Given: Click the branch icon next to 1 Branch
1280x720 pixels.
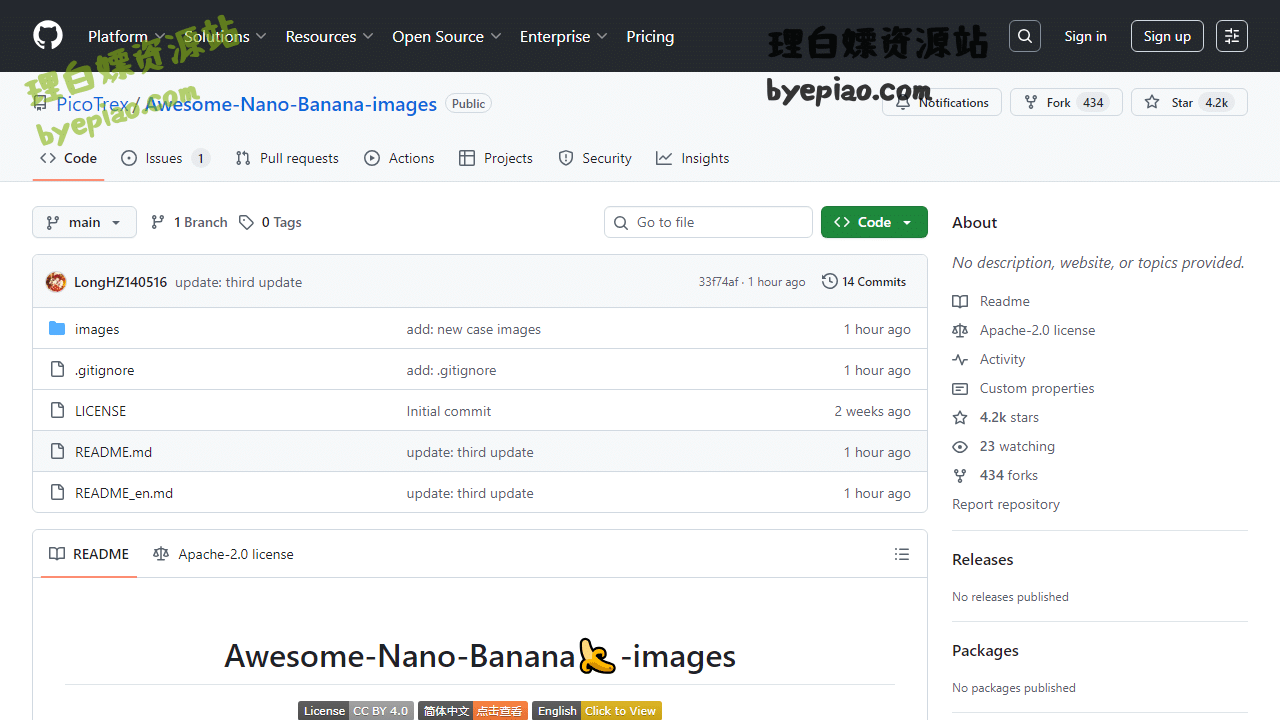Looking at the screenshot, I should pyautogui.click(x=158, y=222).
